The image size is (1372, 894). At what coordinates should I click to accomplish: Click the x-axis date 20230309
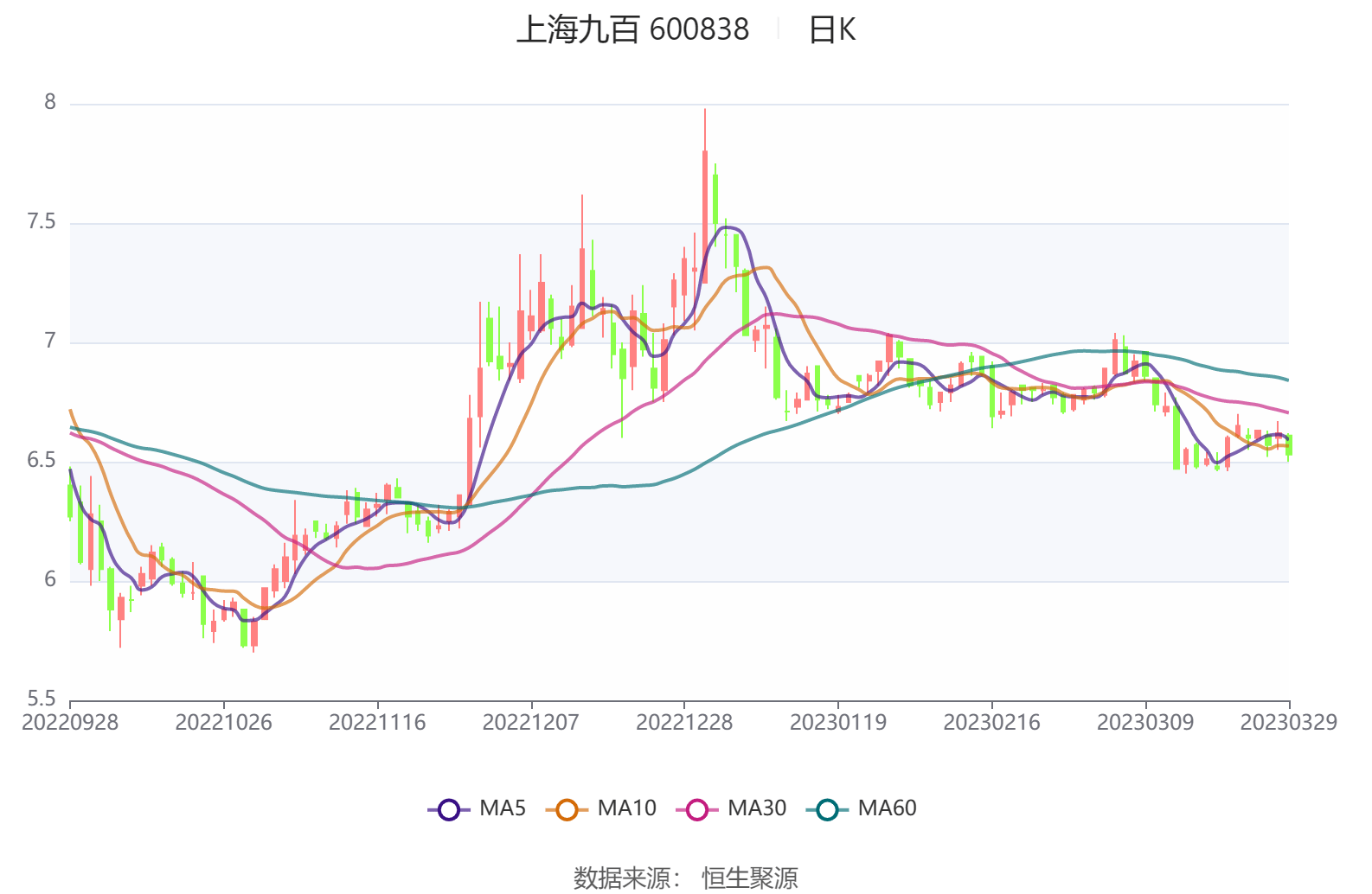pyautogui.click(x=1145, y=723)
